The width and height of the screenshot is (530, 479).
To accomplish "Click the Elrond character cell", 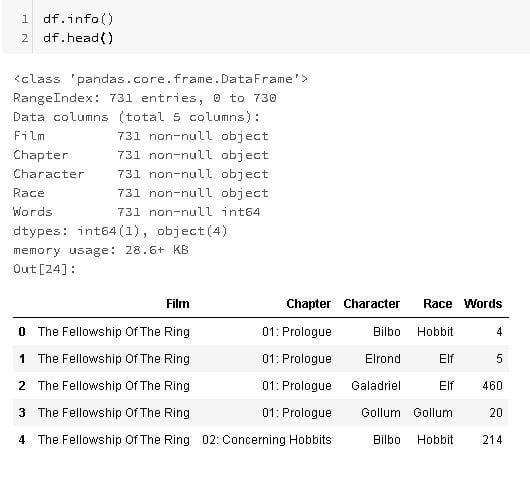I will (x=383, y=358).
